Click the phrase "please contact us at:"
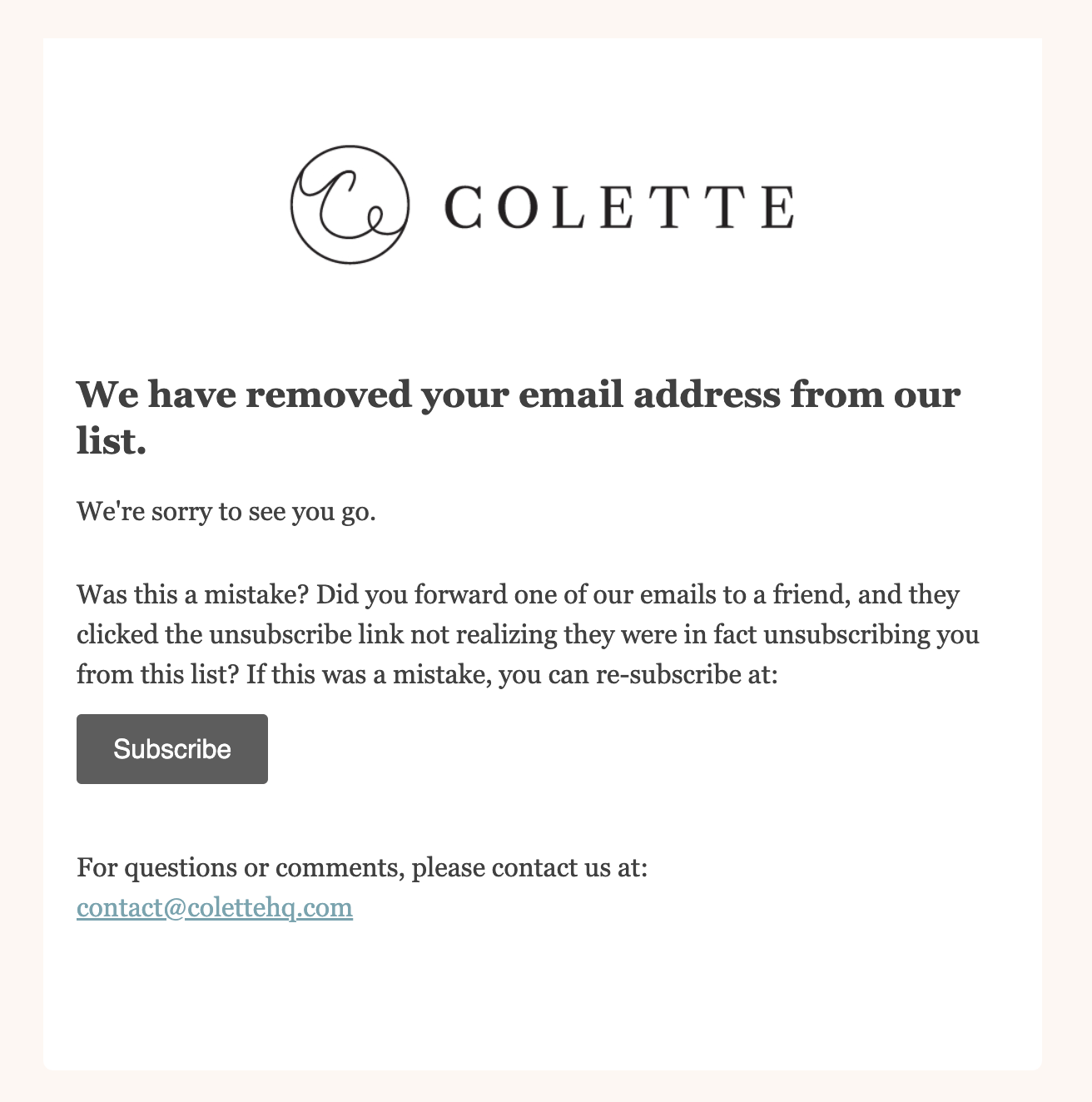The height and width of the screenshot is (1102, 1092). 529,868
